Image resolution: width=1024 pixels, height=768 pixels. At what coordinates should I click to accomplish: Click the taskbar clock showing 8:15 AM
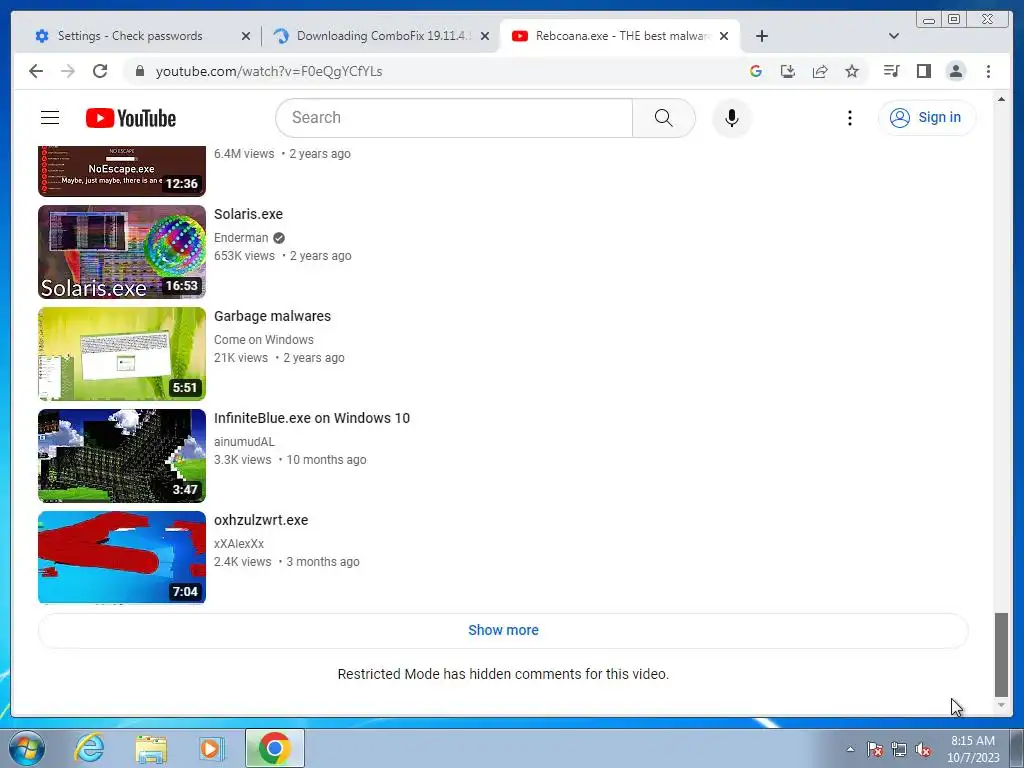pos(973,749)
